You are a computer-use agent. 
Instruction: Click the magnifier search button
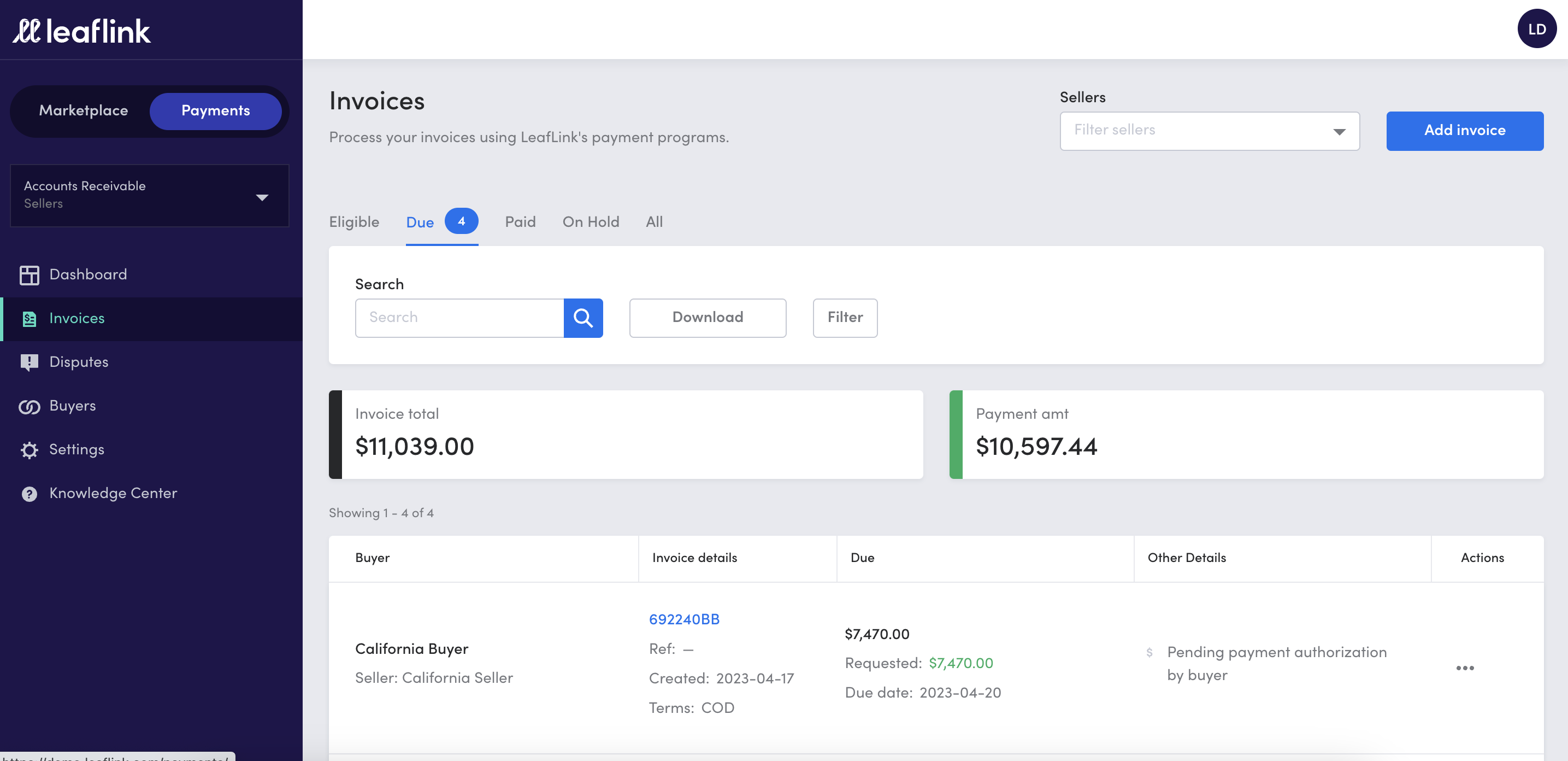(x=582, y=318)
